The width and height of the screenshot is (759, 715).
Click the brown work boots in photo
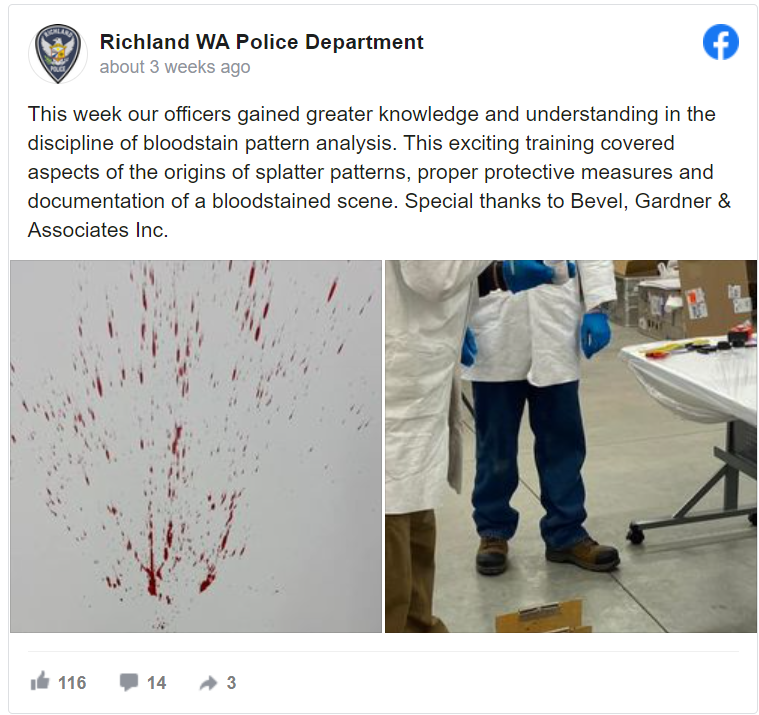546,554
